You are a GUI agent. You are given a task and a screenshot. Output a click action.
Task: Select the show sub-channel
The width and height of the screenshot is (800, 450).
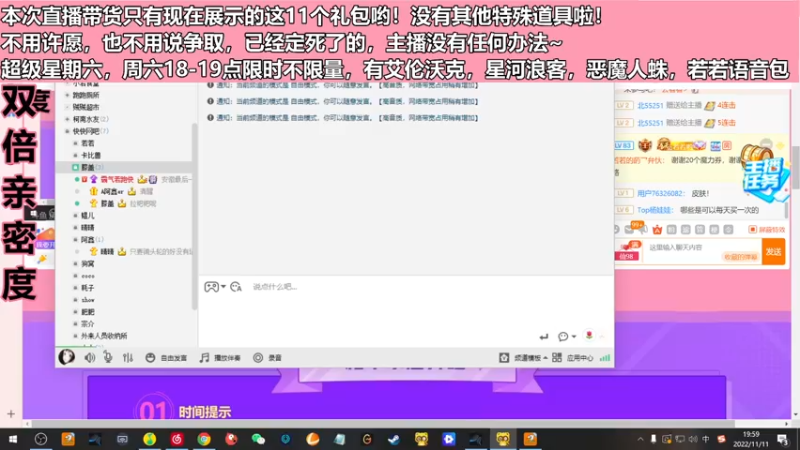pos(87,299)
